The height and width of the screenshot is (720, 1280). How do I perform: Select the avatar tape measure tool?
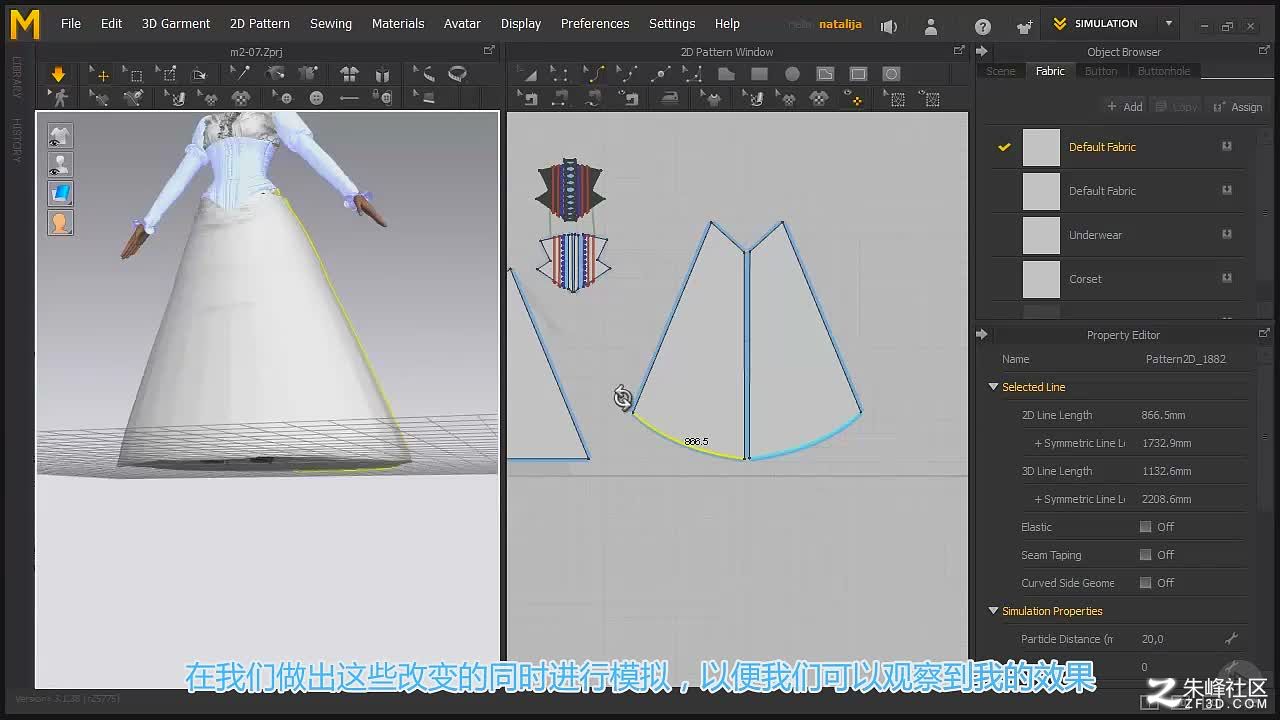tap(424, 74)
